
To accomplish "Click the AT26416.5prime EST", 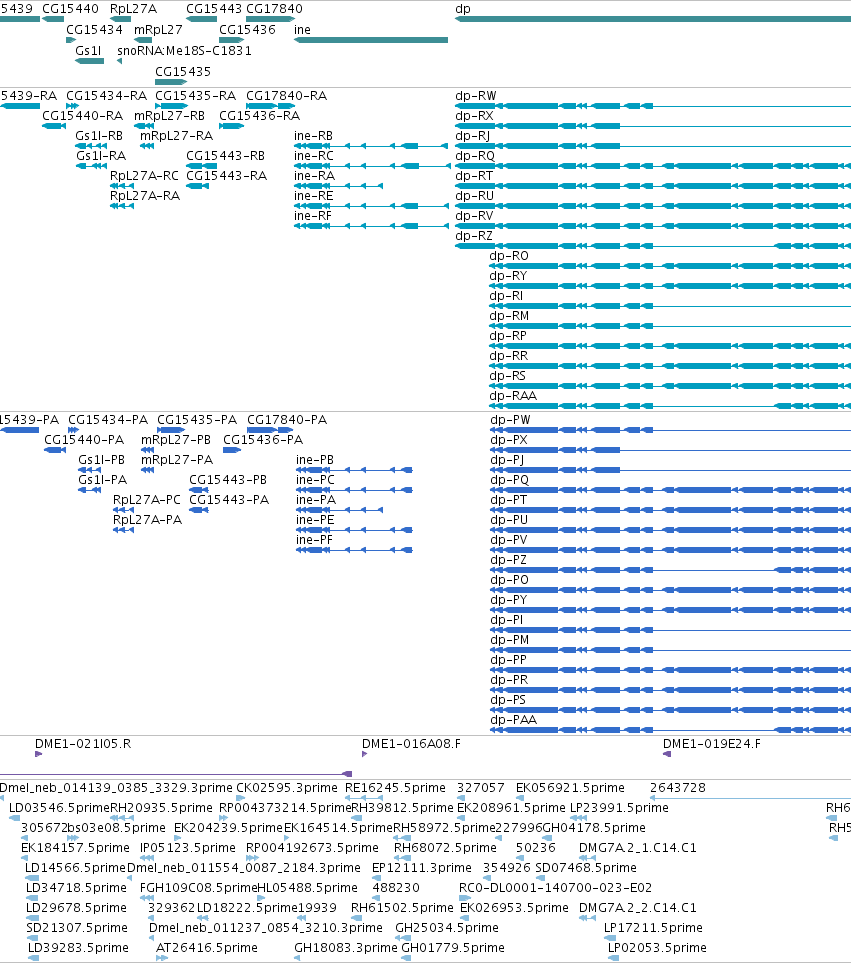I will [162, 958].
